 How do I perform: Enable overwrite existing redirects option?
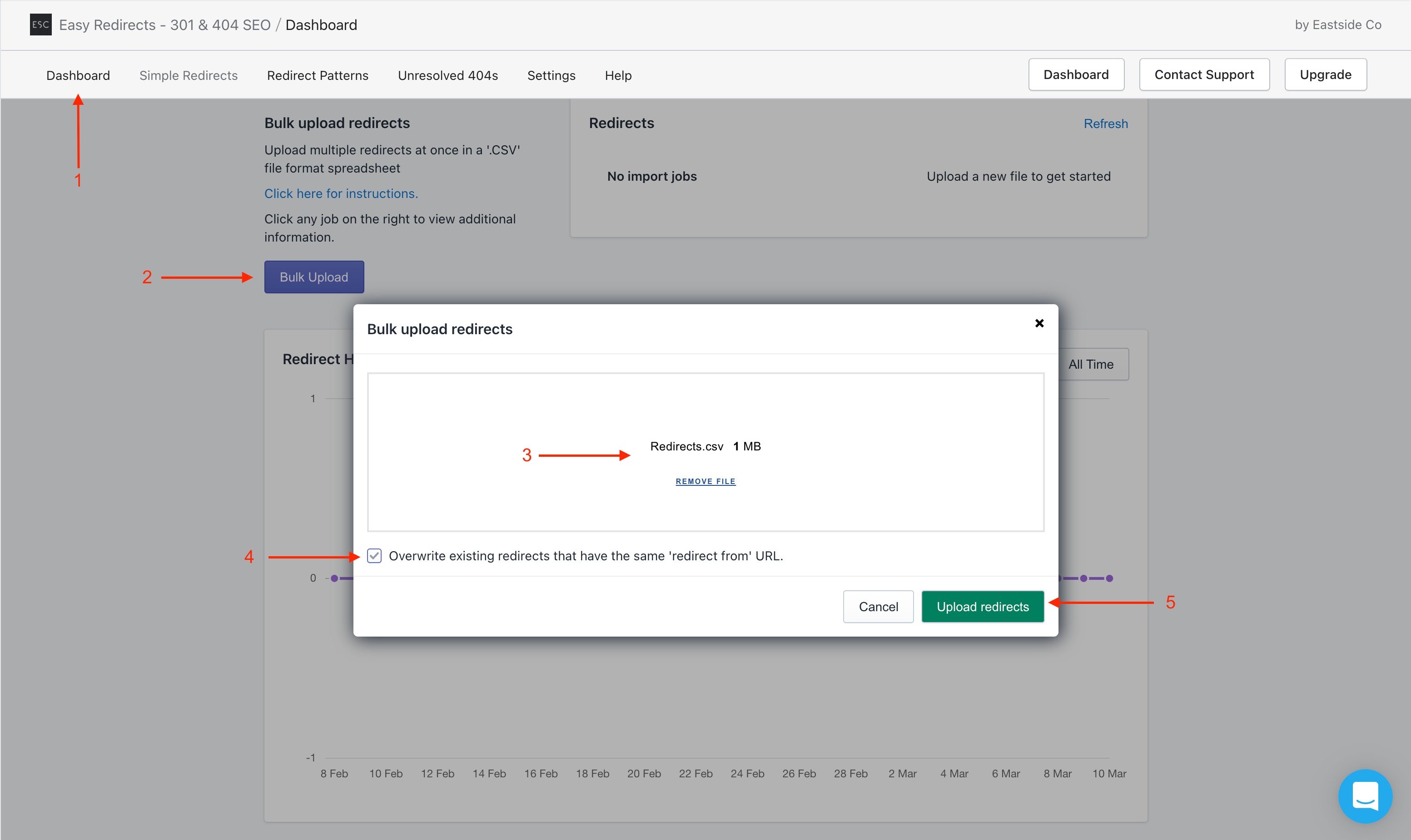374,556
